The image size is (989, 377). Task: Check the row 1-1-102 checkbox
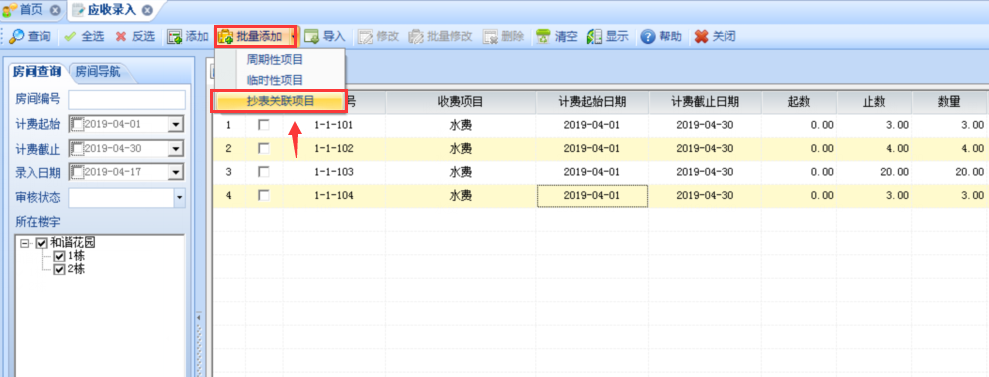click(x=264, y=149)
